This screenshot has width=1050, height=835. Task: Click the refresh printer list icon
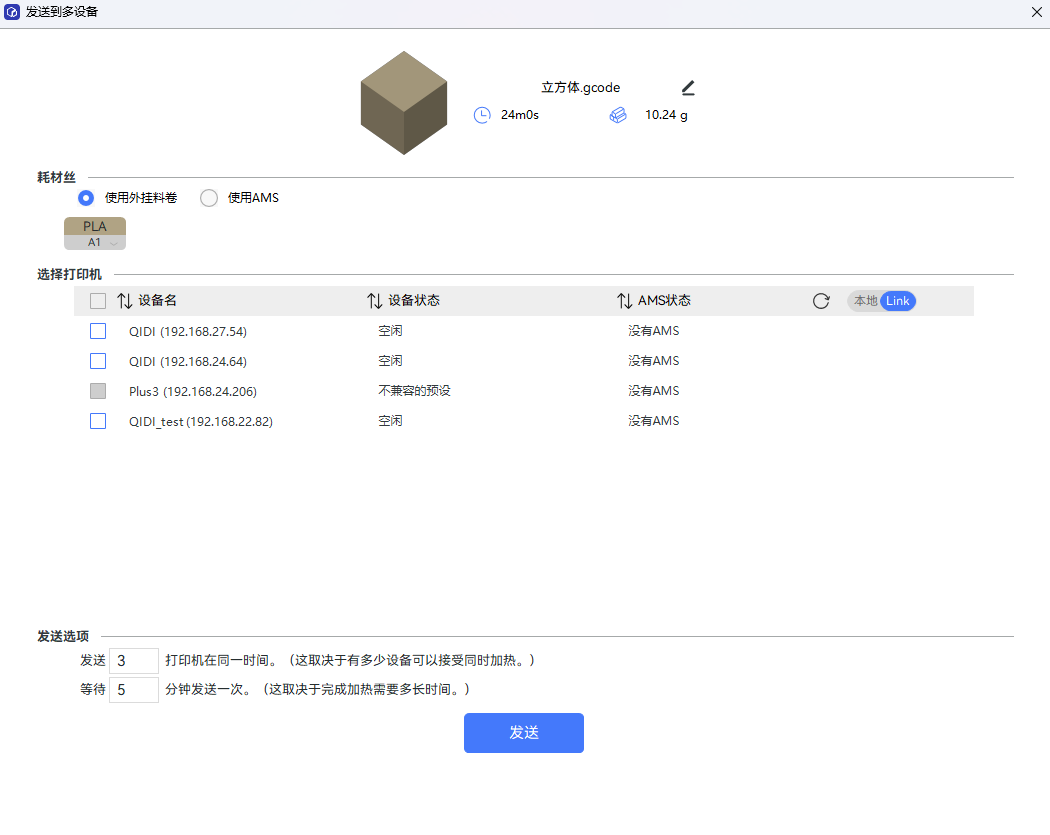tap(821, 301)
